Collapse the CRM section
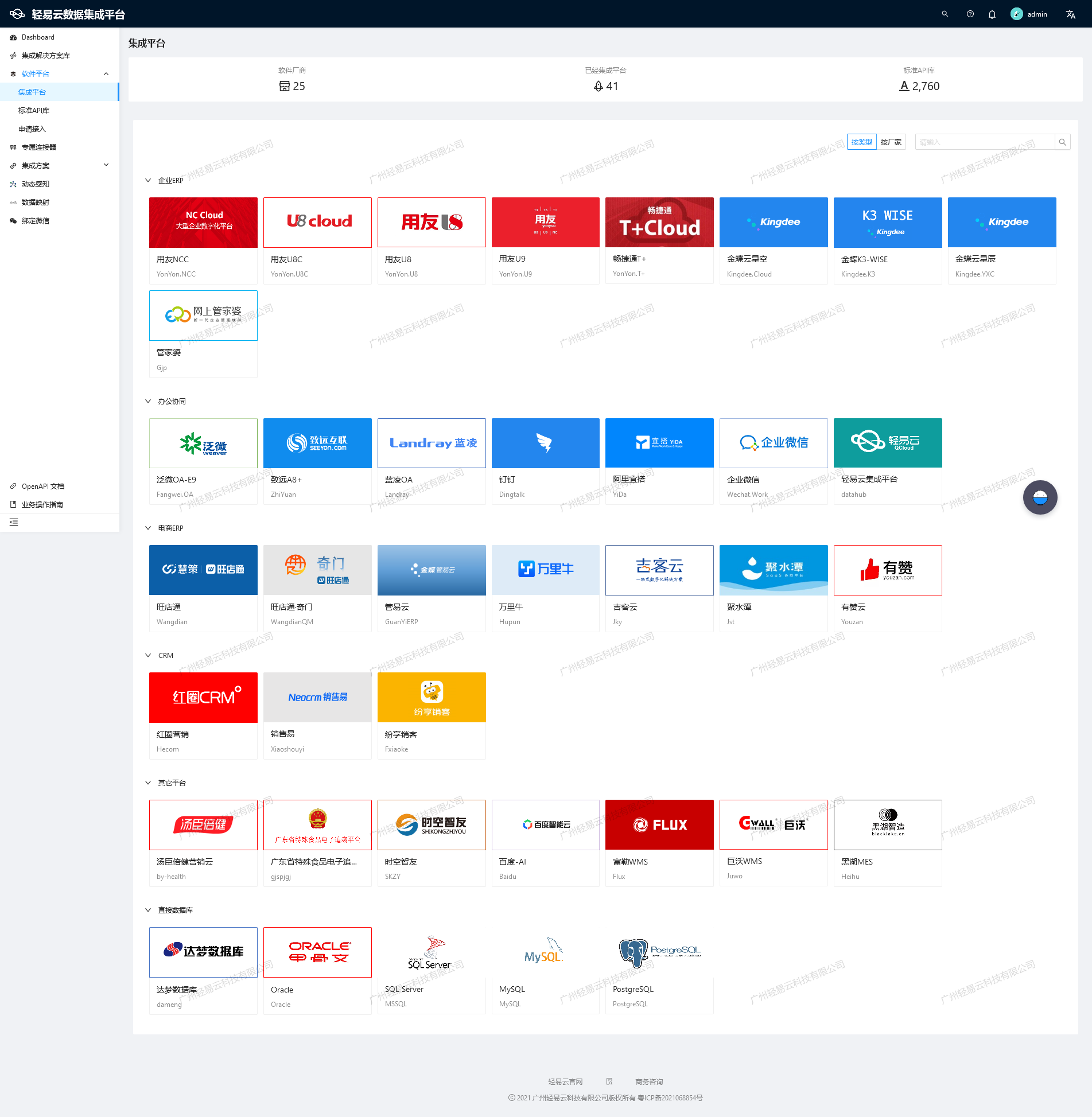The image size is (1092, 1117). click(x=148, y=655)
